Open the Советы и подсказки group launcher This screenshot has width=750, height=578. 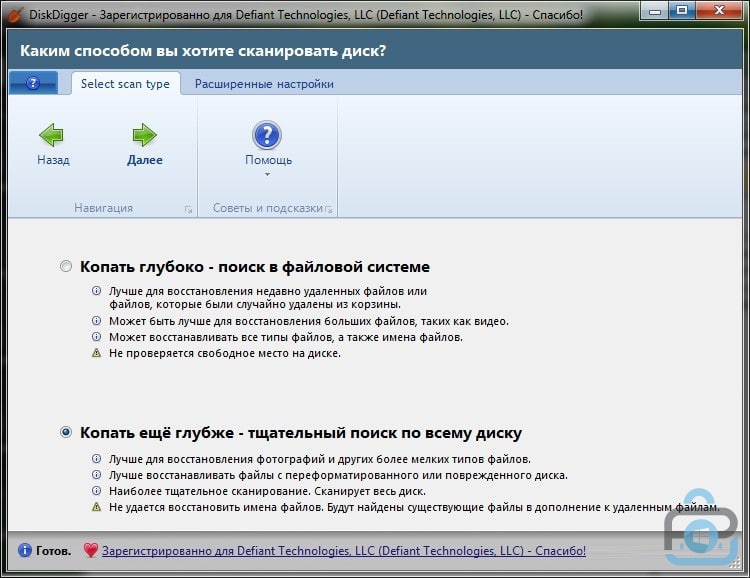pos(329,210)
